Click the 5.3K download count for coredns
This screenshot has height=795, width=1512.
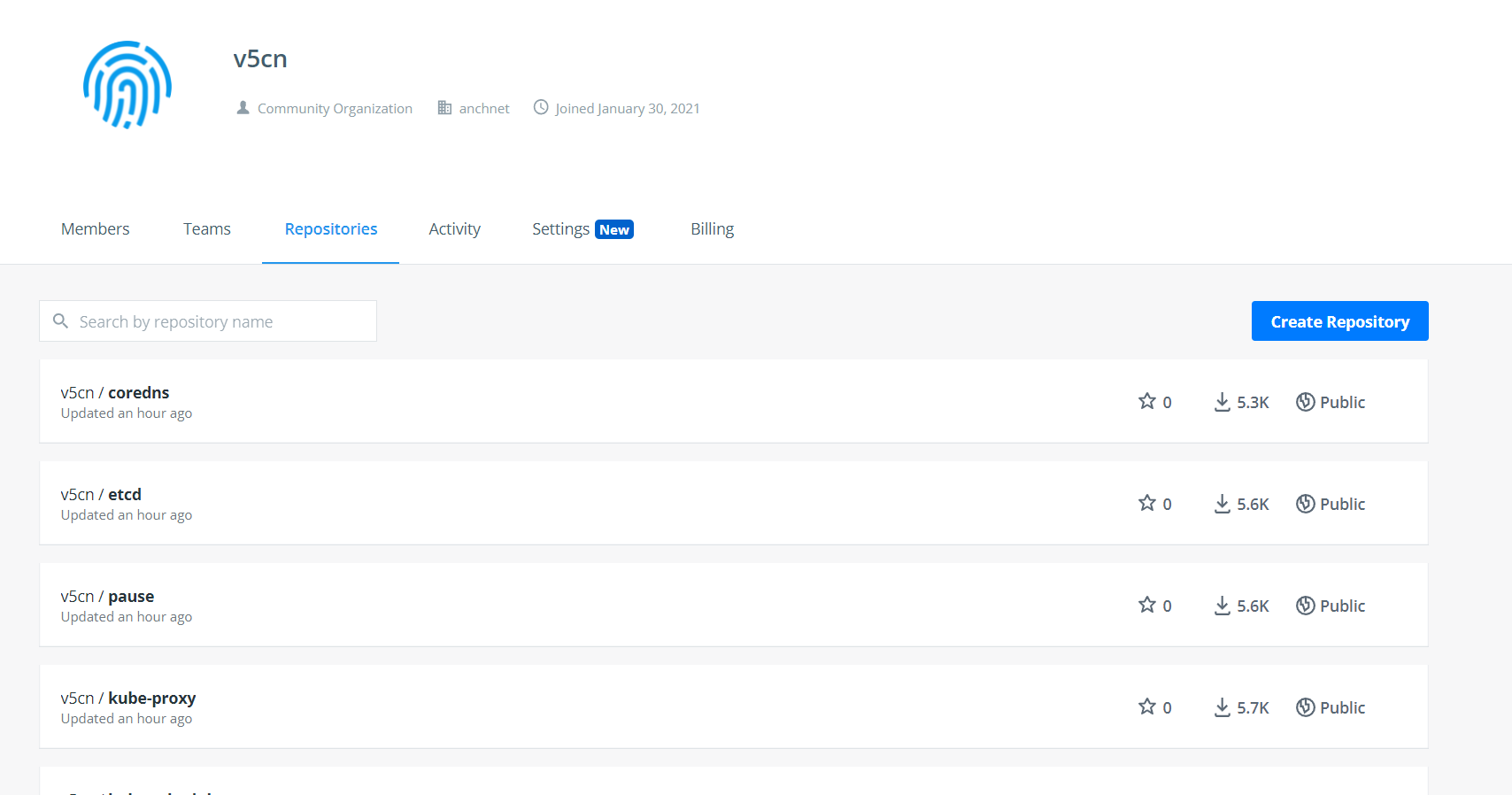1254,402
